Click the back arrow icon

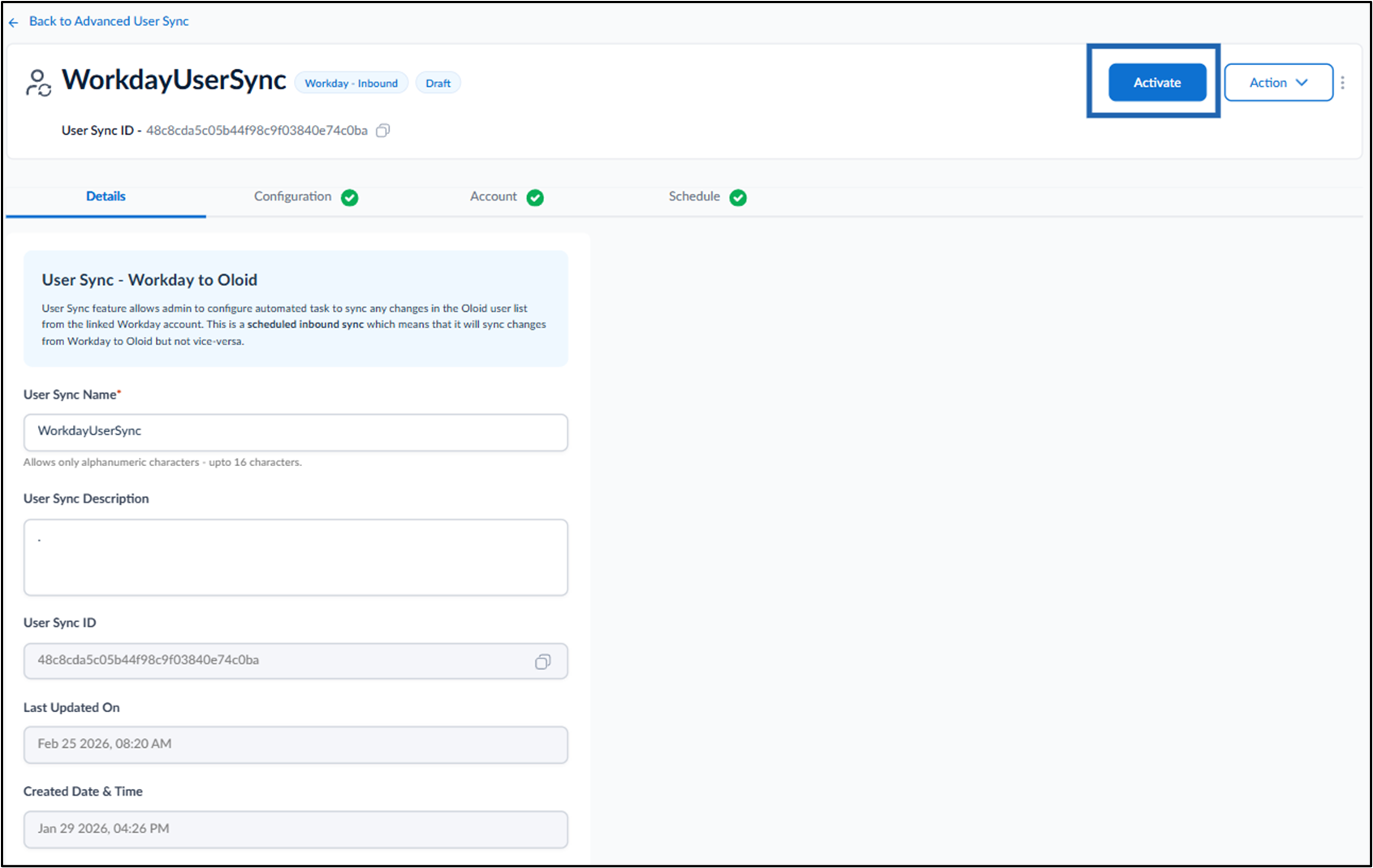pyautogui.click(x=13, y=23)
